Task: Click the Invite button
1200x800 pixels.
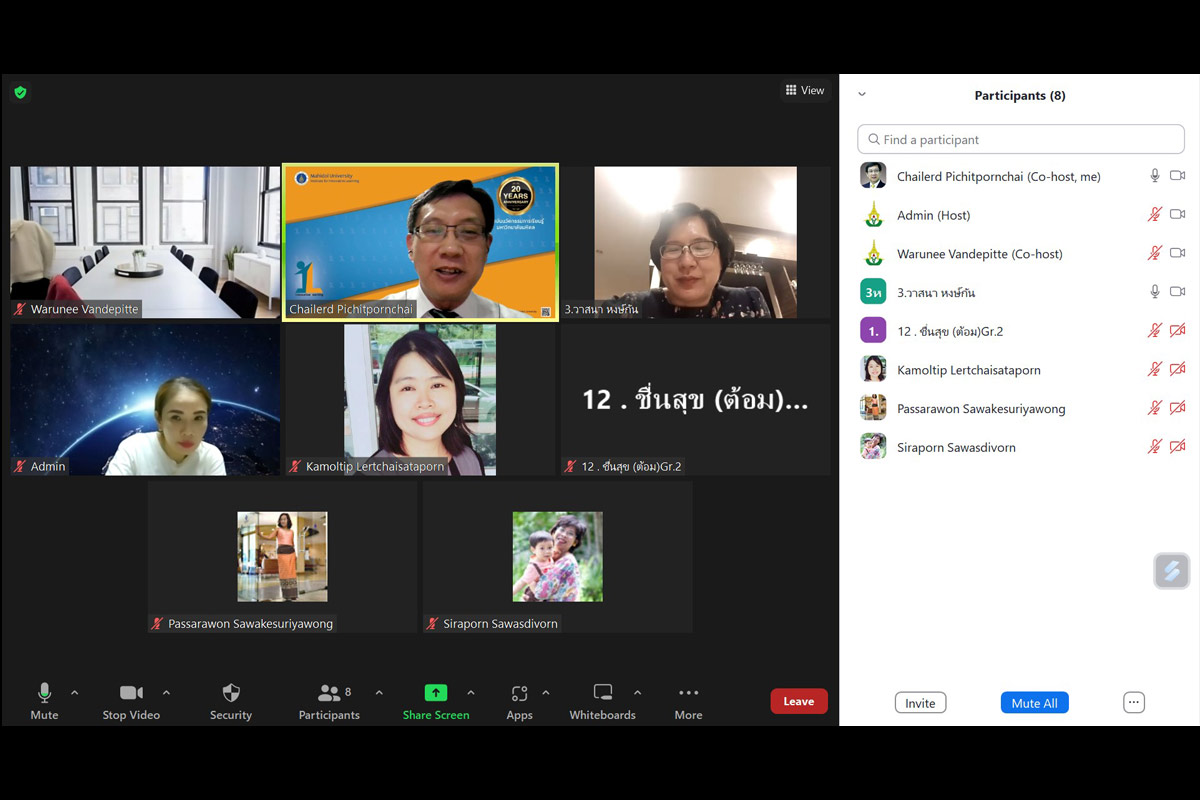Action: 920,703
